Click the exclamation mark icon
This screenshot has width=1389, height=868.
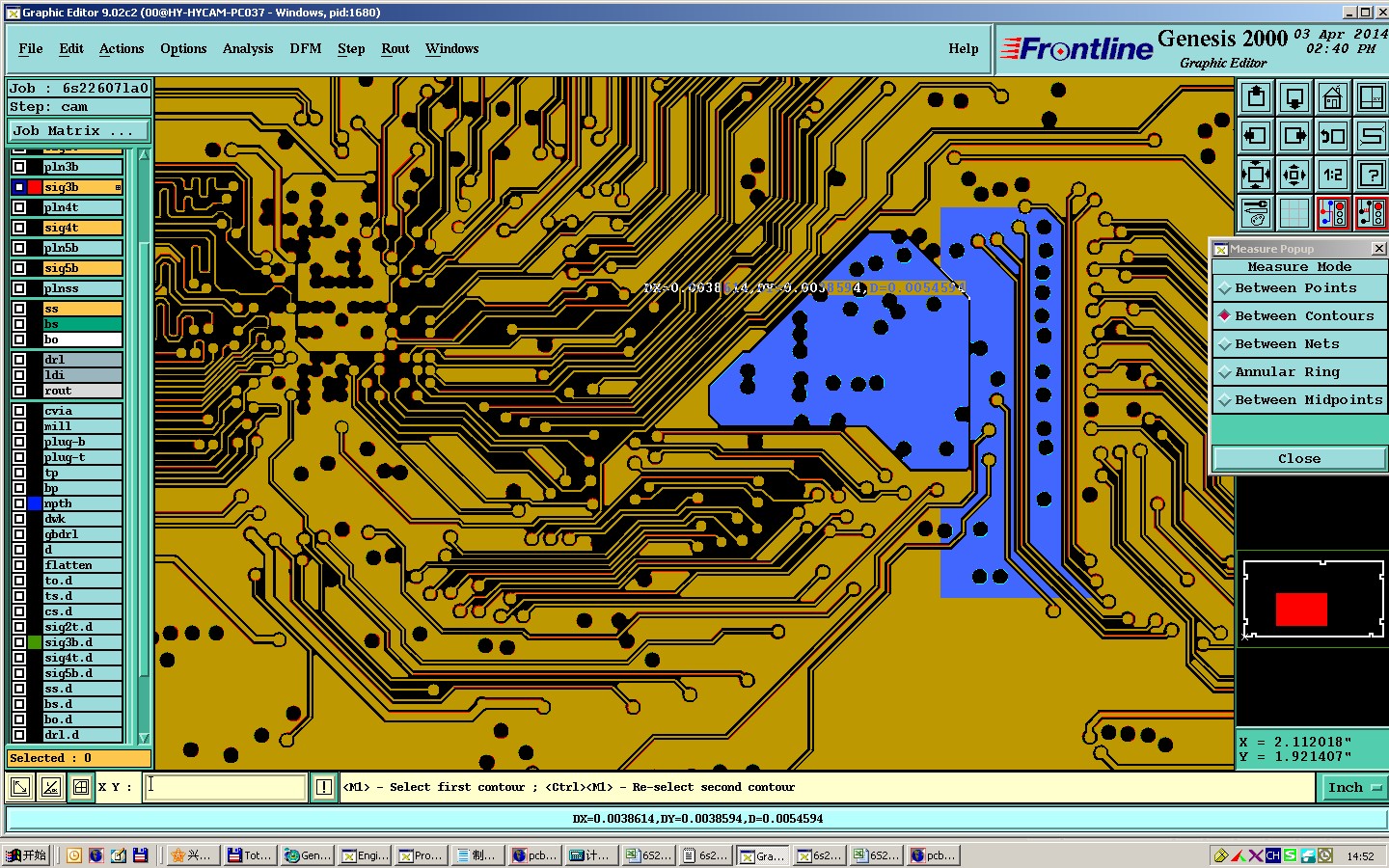click(324, 788)
